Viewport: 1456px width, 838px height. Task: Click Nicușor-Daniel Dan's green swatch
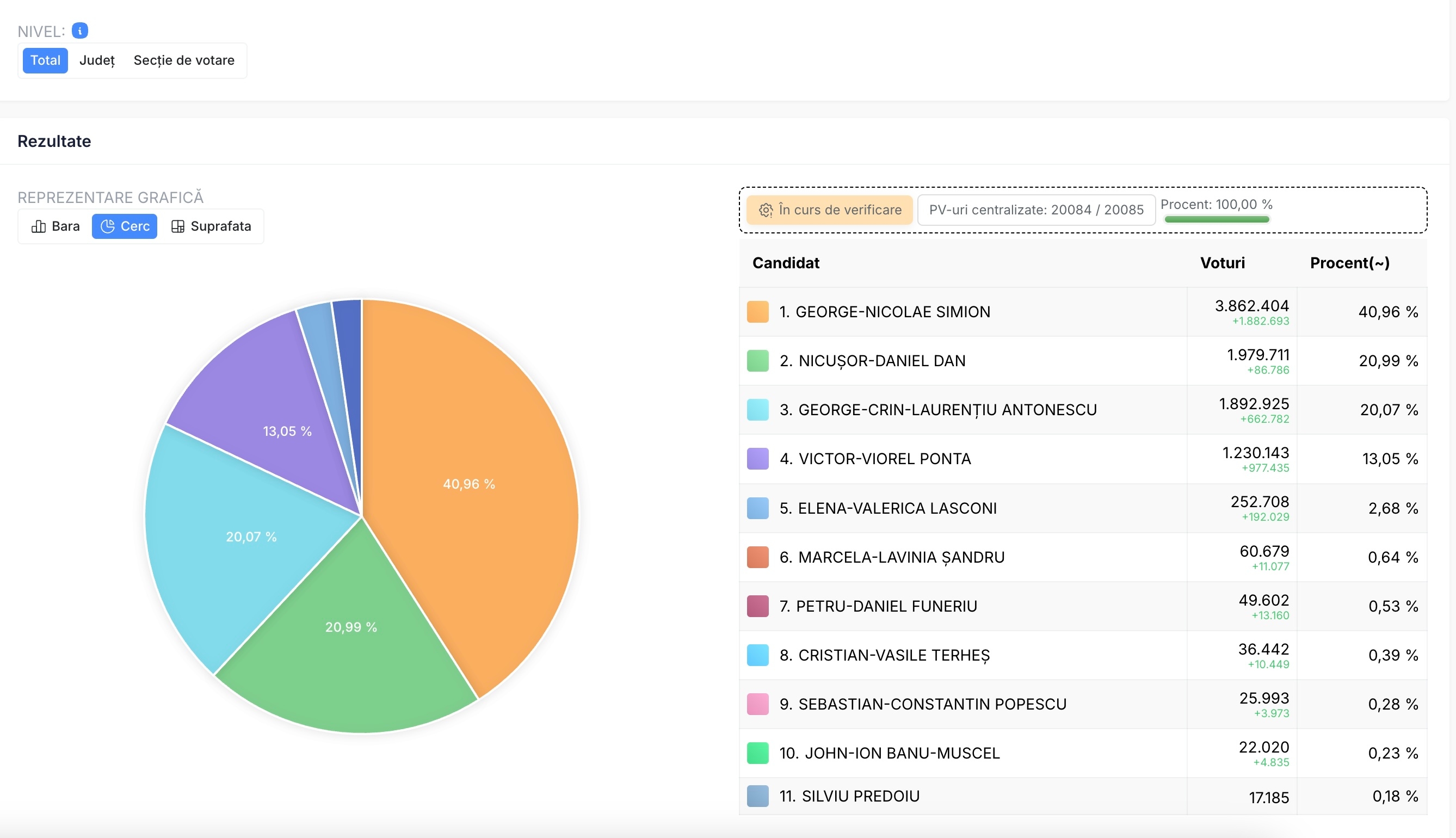(757, 361)
